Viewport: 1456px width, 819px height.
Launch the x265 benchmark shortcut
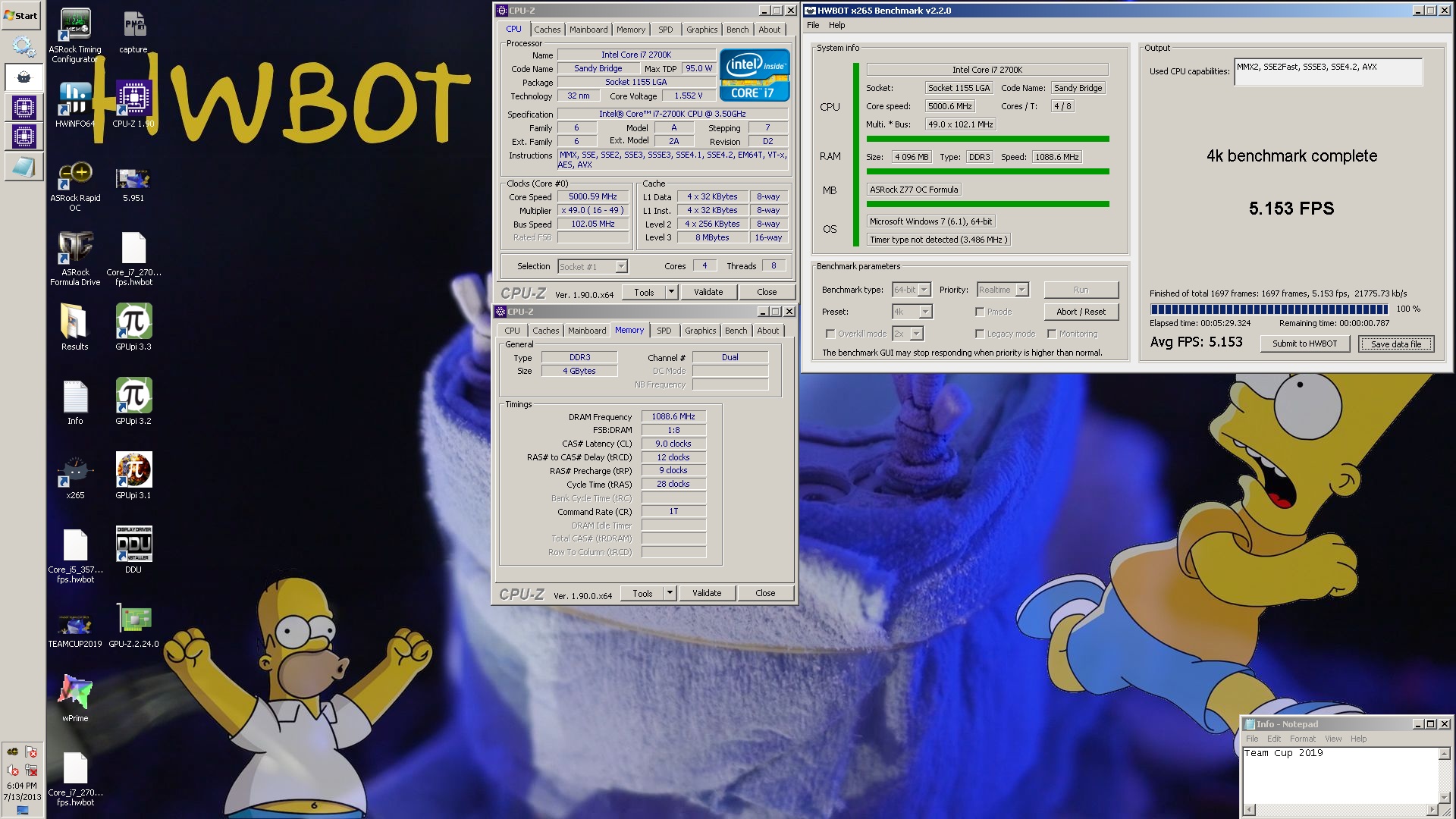75,476
